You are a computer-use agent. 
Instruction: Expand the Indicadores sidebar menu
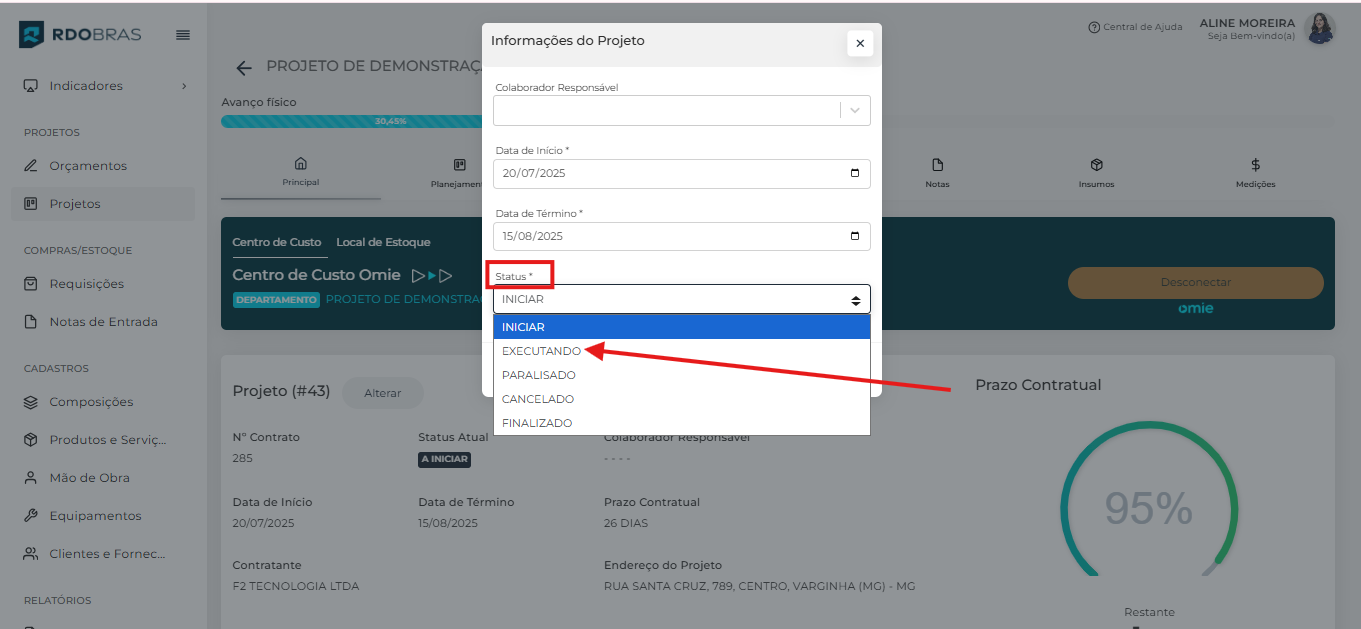[105, 86]
